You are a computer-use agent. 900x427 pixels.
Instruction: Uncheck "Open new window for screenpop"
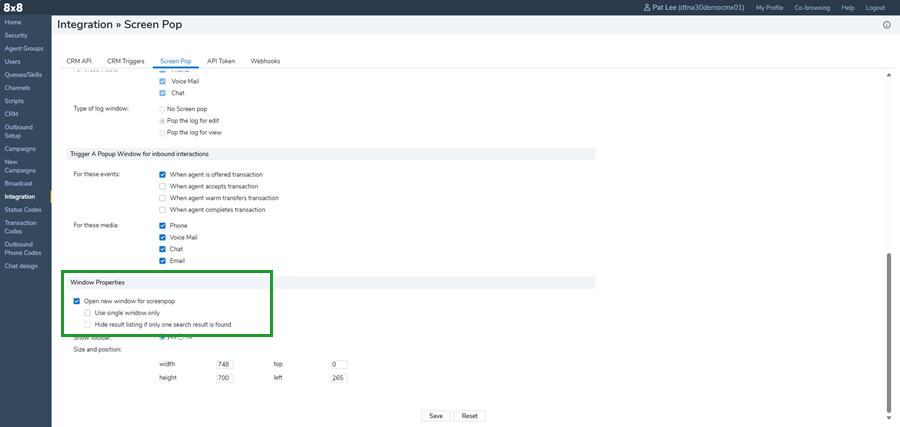coord(77,301)
